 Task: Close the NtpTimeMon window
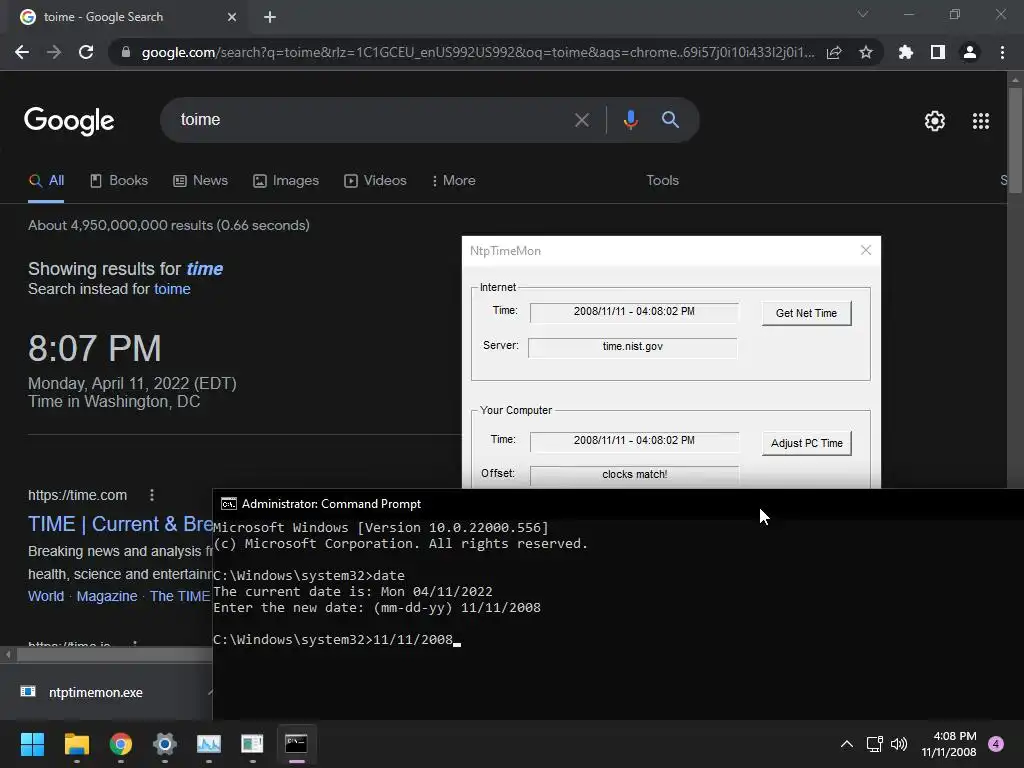pyautogui.click(x=866, y=251)
